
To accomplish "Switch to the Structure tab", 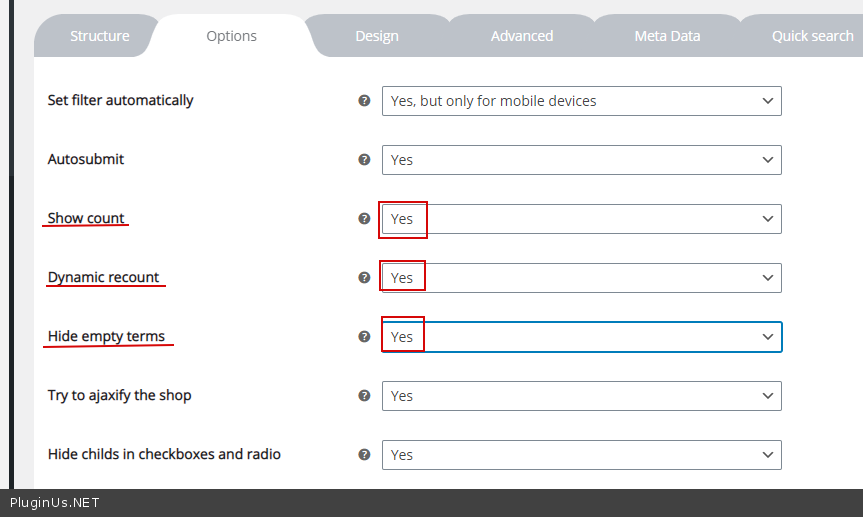I will [99, 36].
